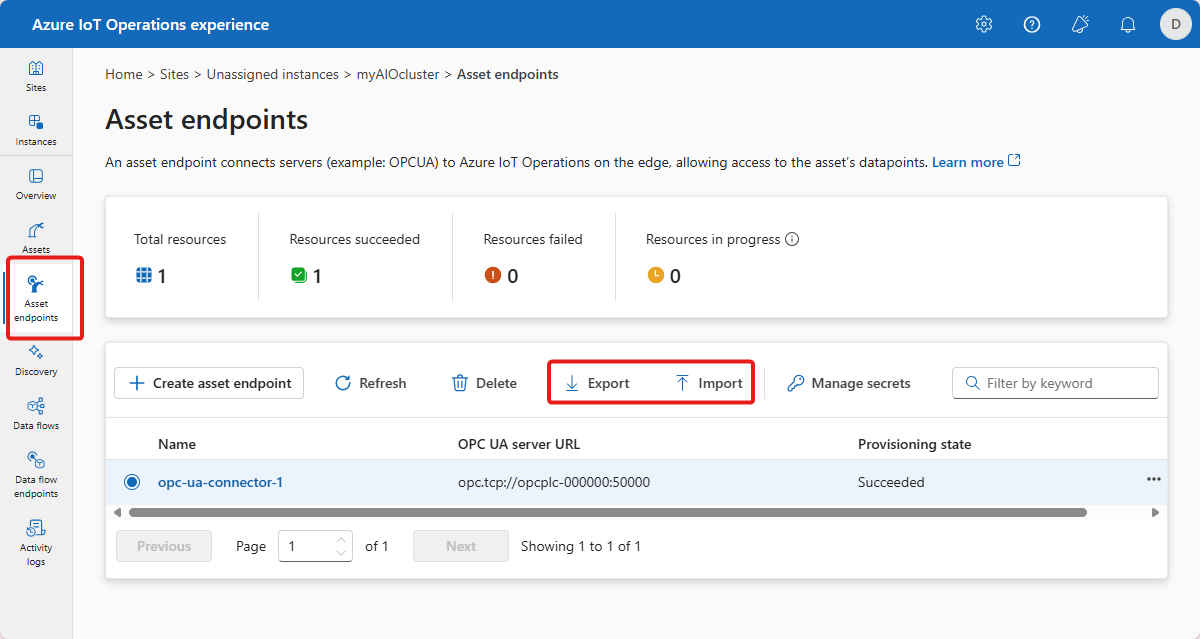Open the row's more options ellipsis
This screenshot has width=1200, height=639.
click(1154, 480)
